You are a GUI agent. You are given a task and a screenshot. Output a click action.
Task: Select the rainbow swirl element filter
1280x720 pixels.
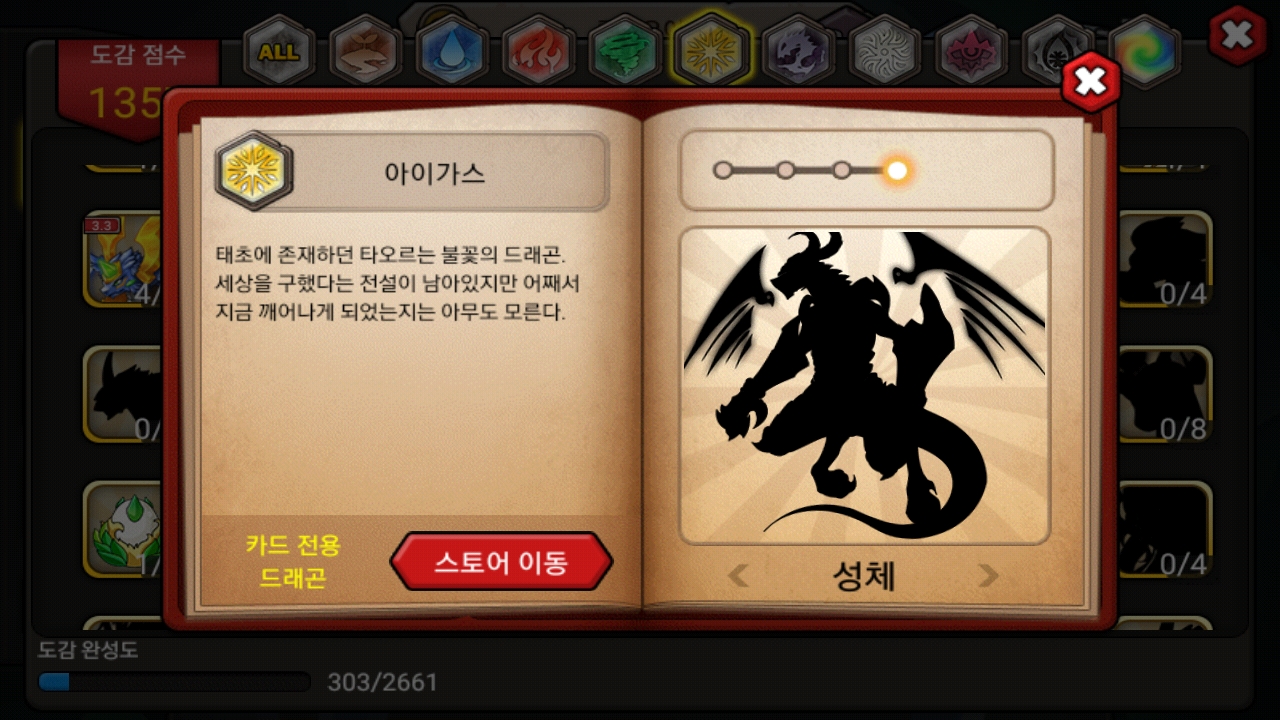click(1144, 52)
